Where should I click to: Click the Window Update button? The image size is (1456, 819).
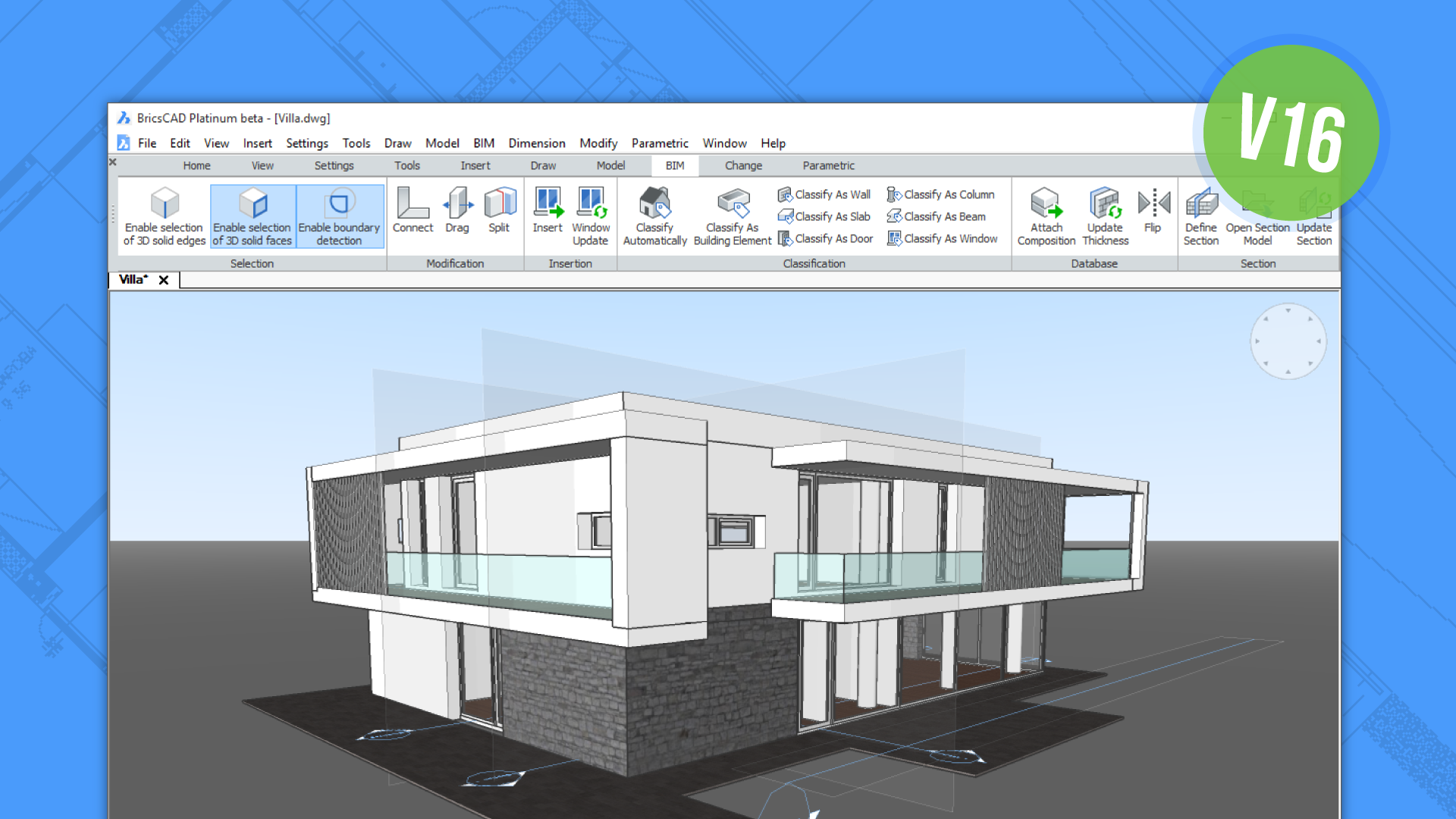click(x=589, y=214)
